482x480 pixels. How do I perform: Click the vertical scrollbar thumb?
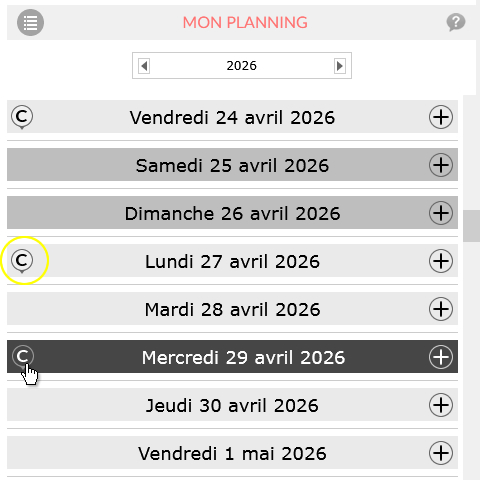click(471, 226)
